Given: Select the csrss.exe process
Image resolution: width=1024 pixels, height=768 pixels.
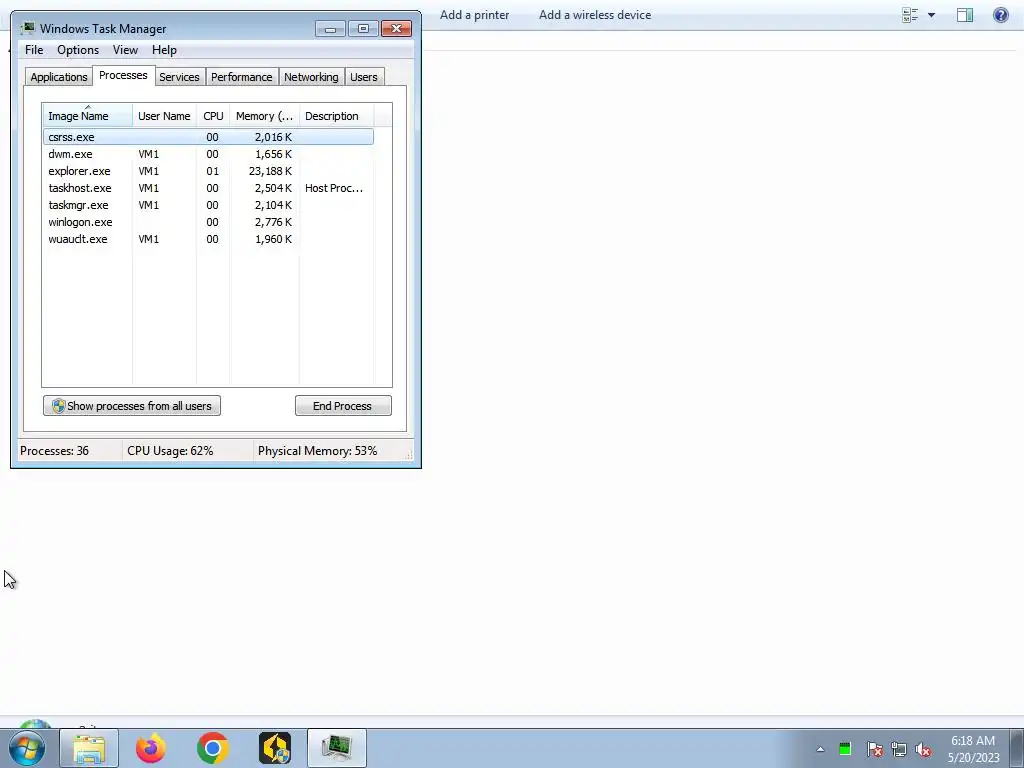Looking at the screenshot, I should 208,136.
